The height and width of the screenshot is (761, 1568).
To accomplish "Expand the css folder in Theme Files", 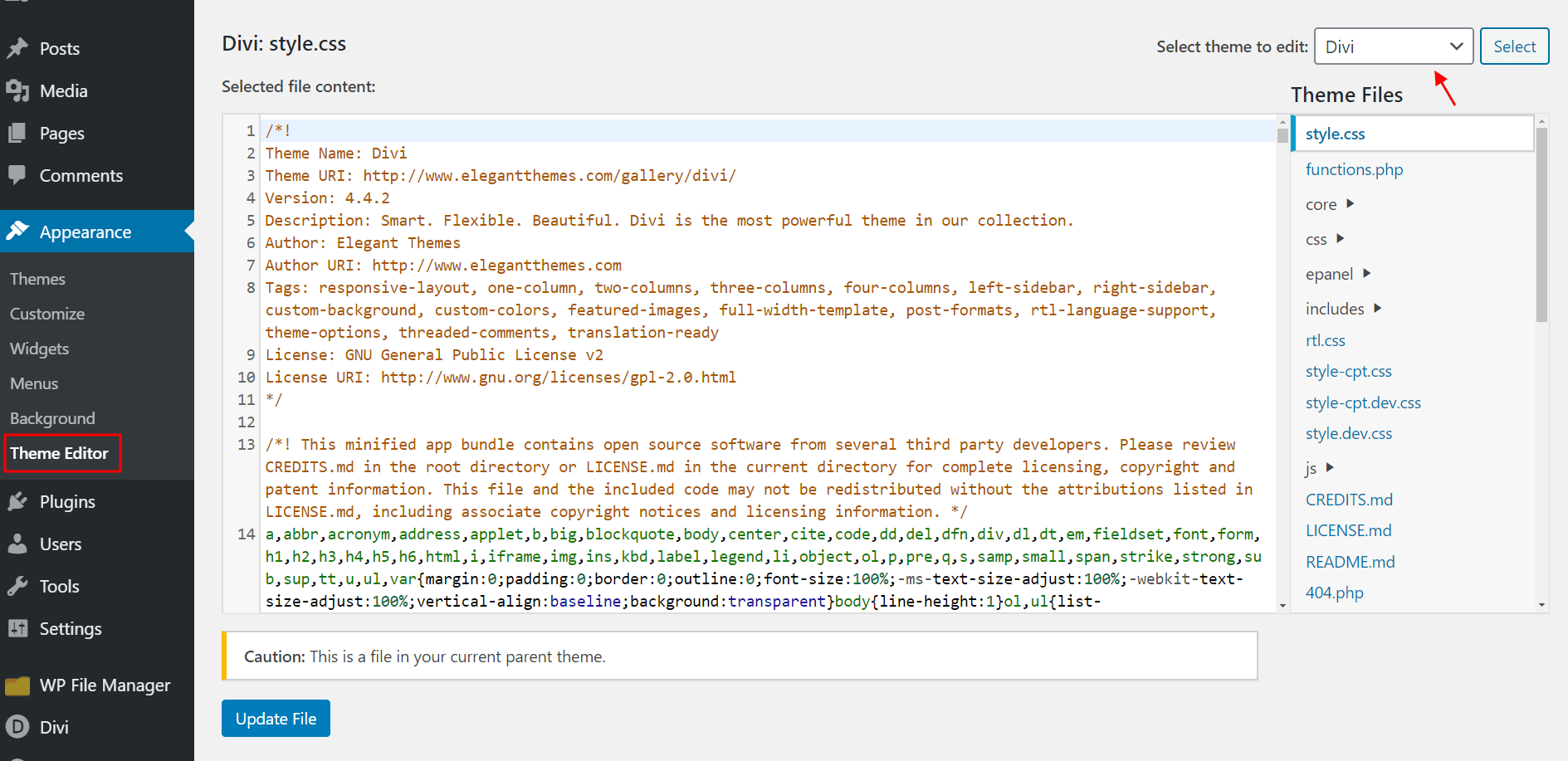I will coord(1325,239).
